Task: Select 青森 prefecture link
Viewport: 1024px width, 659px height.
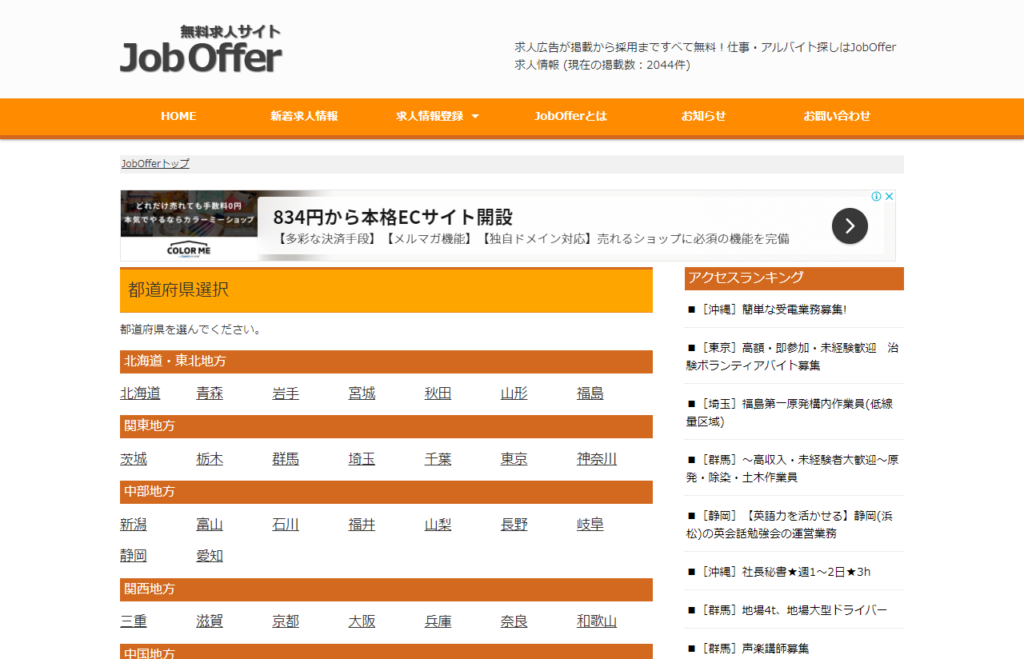Action: pos(210,393)
